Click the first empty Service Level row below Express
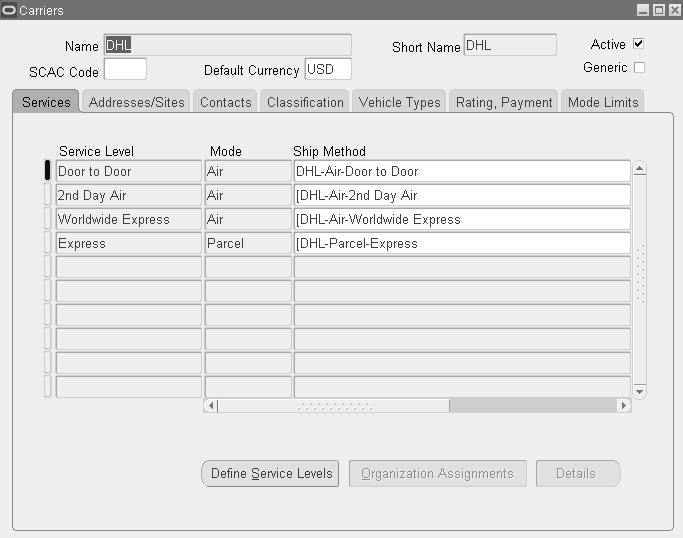683x538 pixels. coord(128,267)
